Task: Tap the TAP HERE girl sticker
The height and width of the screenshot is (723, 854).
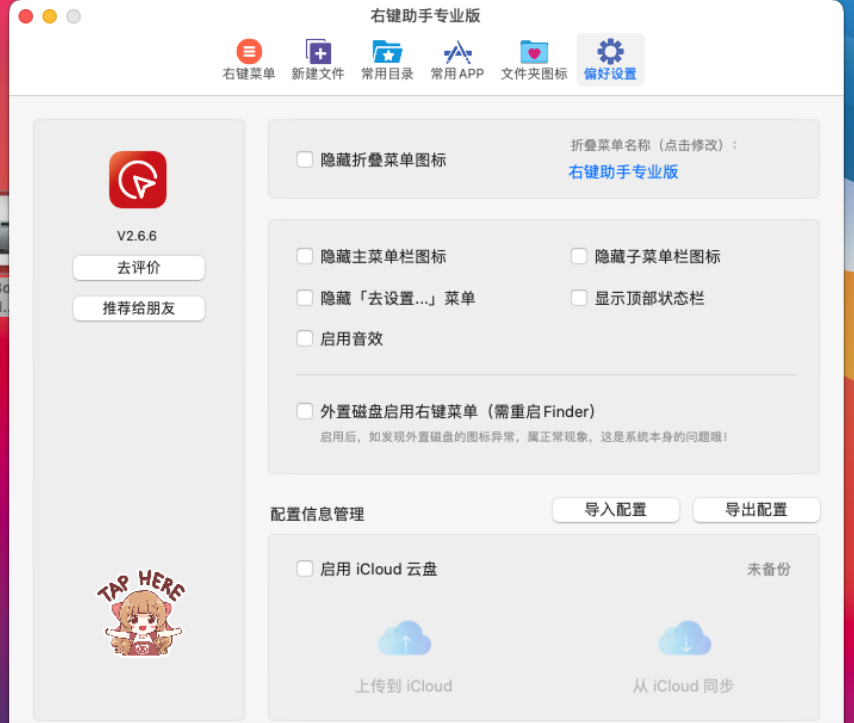Action: 142,613
